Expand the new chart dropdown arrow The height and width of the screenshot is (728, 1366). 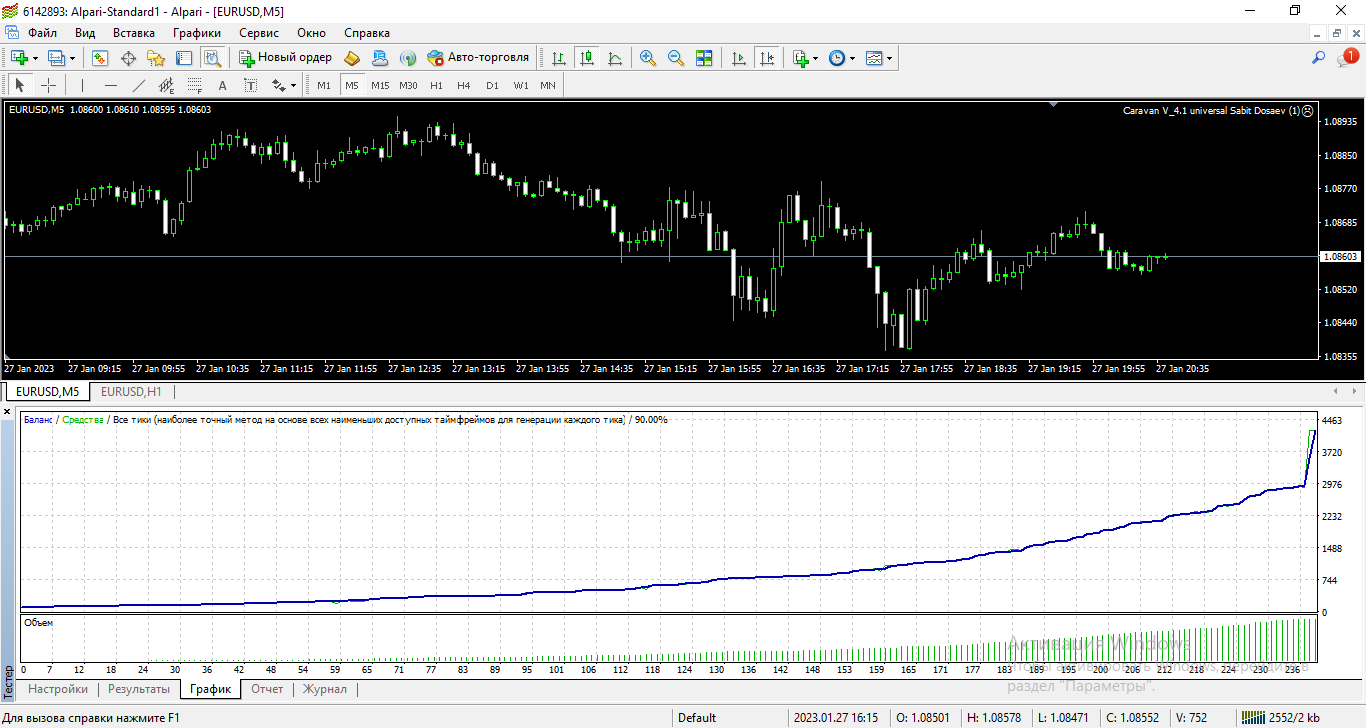[35, 58]
